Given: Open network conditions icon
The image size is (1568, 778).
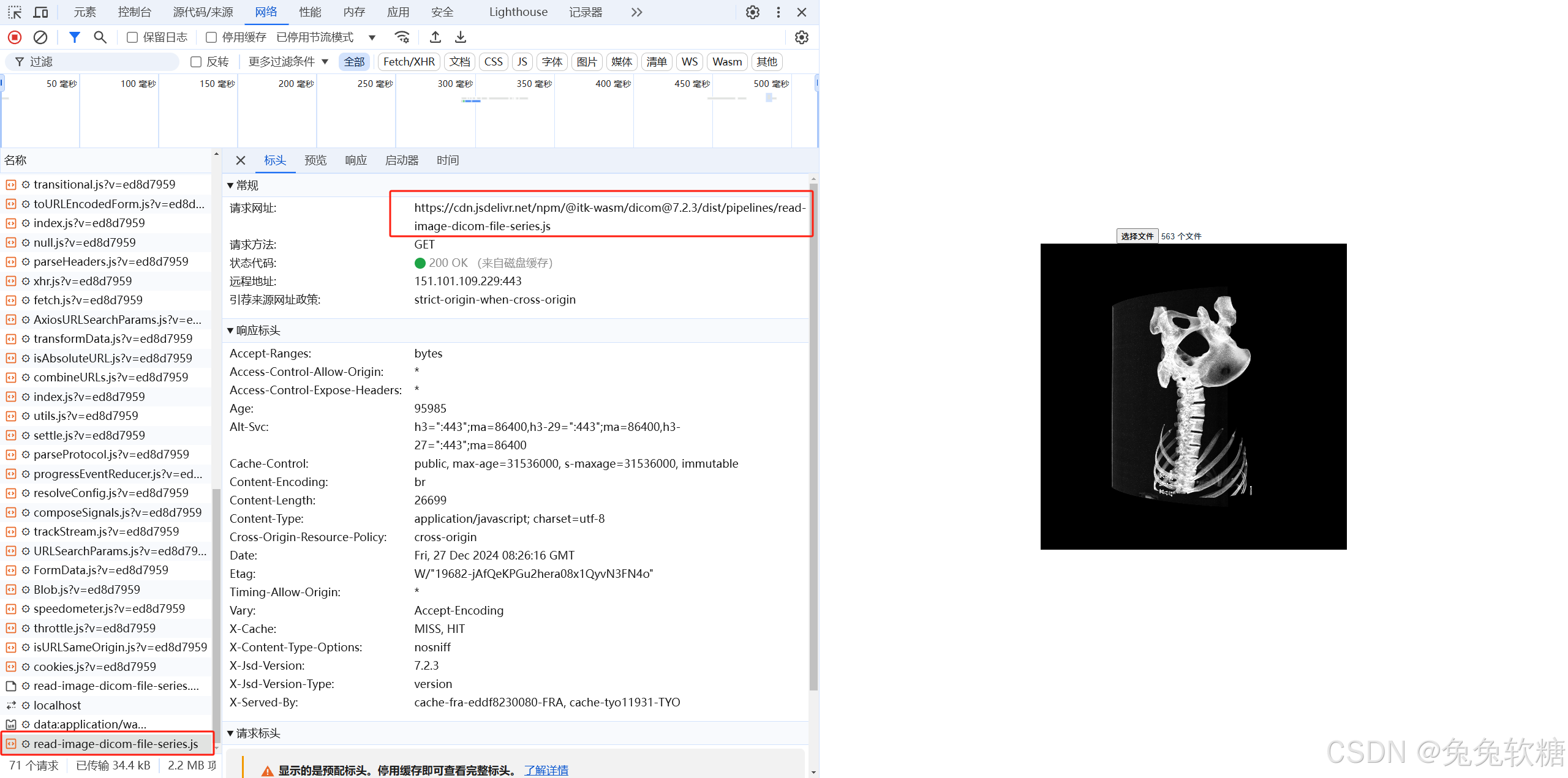Looking at the screenshot, I should click(402, 37).
